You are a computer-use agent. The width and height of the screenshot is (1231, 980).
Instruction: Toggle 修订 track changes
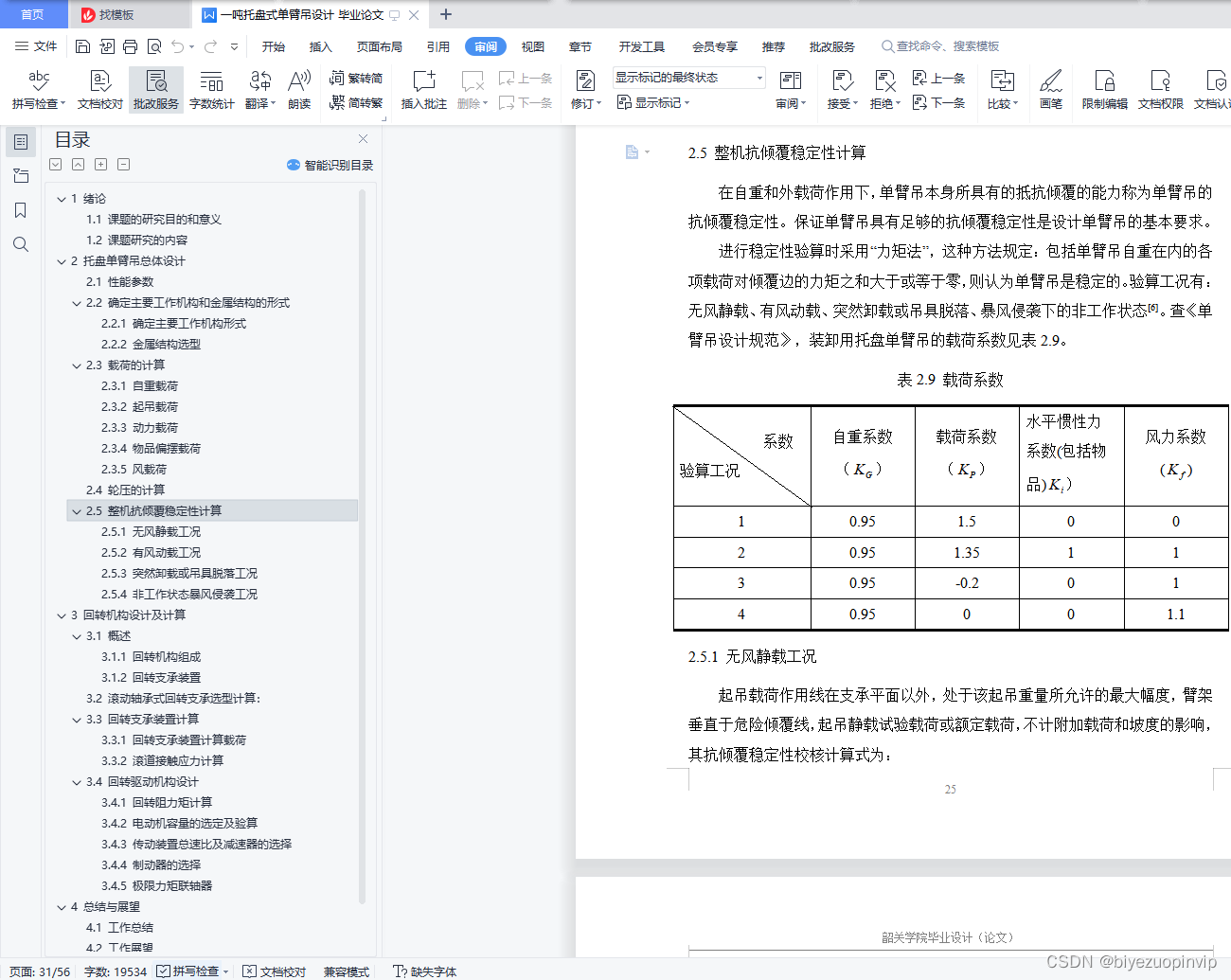point(585,90)
